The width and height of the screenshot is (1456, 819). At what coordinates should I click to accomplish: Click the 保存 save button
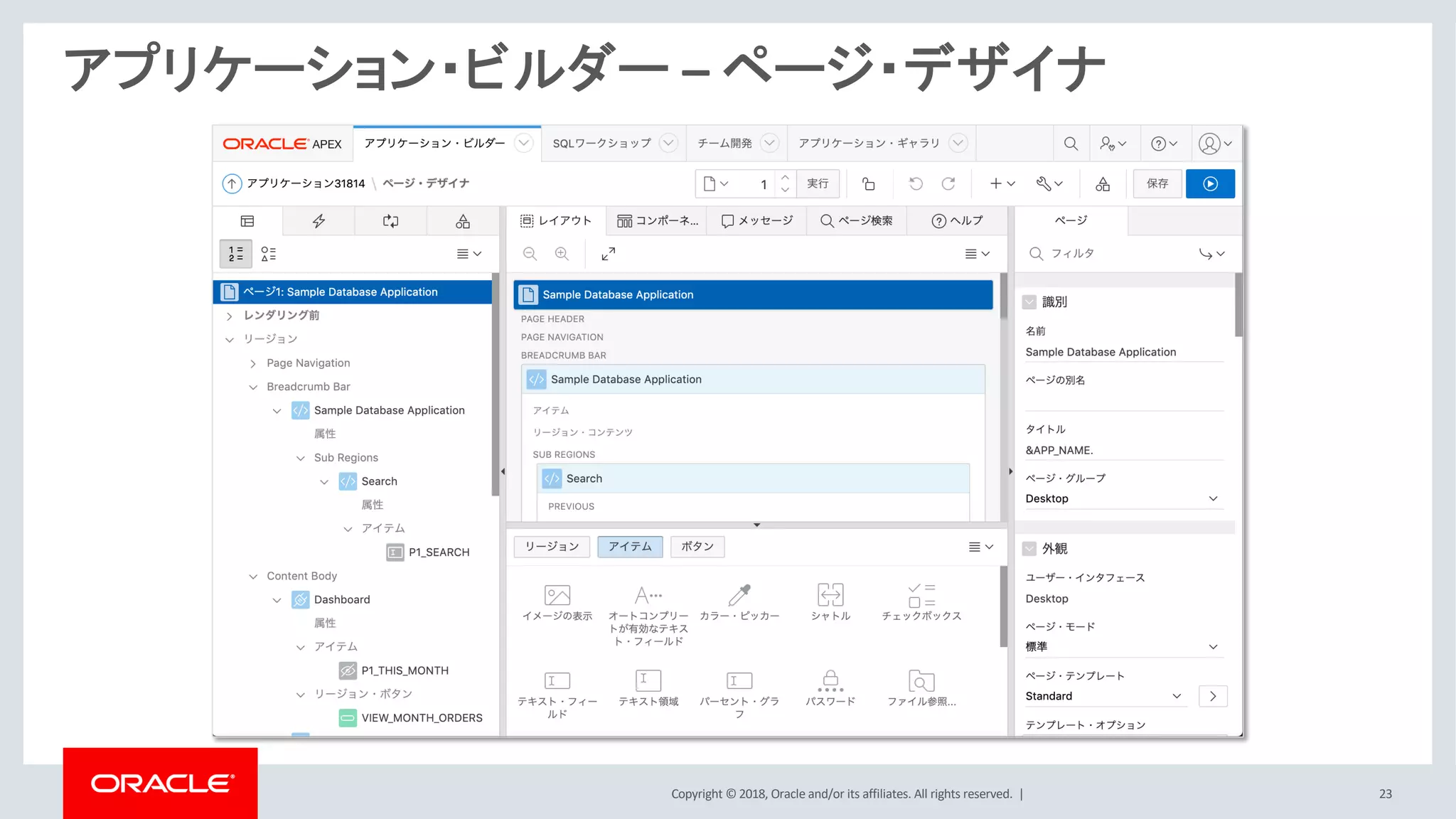1157,183
